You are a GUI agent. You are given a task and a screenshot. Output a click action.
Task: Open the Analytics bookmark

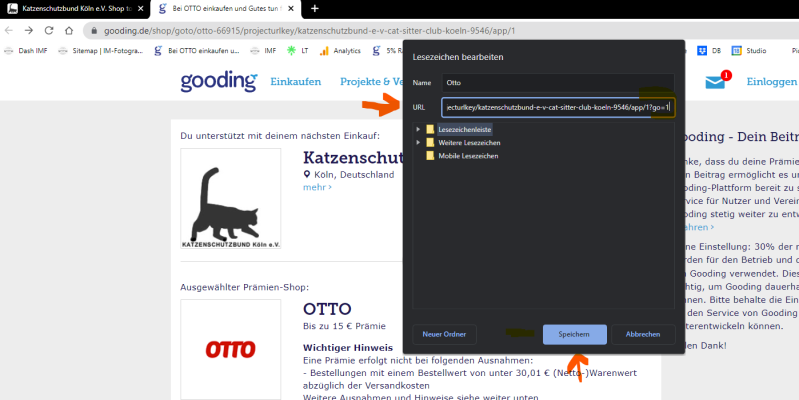click(x=340, y=50)
